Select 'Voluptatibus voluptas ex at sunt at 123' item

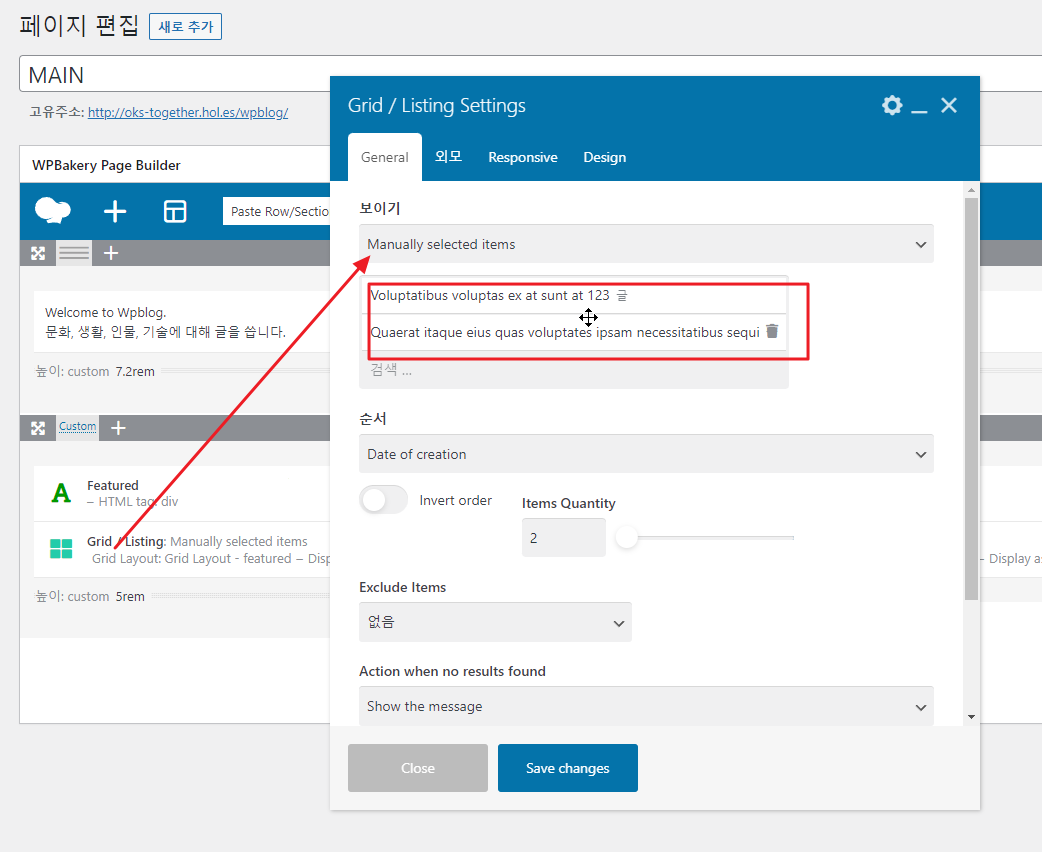point(489,295)
